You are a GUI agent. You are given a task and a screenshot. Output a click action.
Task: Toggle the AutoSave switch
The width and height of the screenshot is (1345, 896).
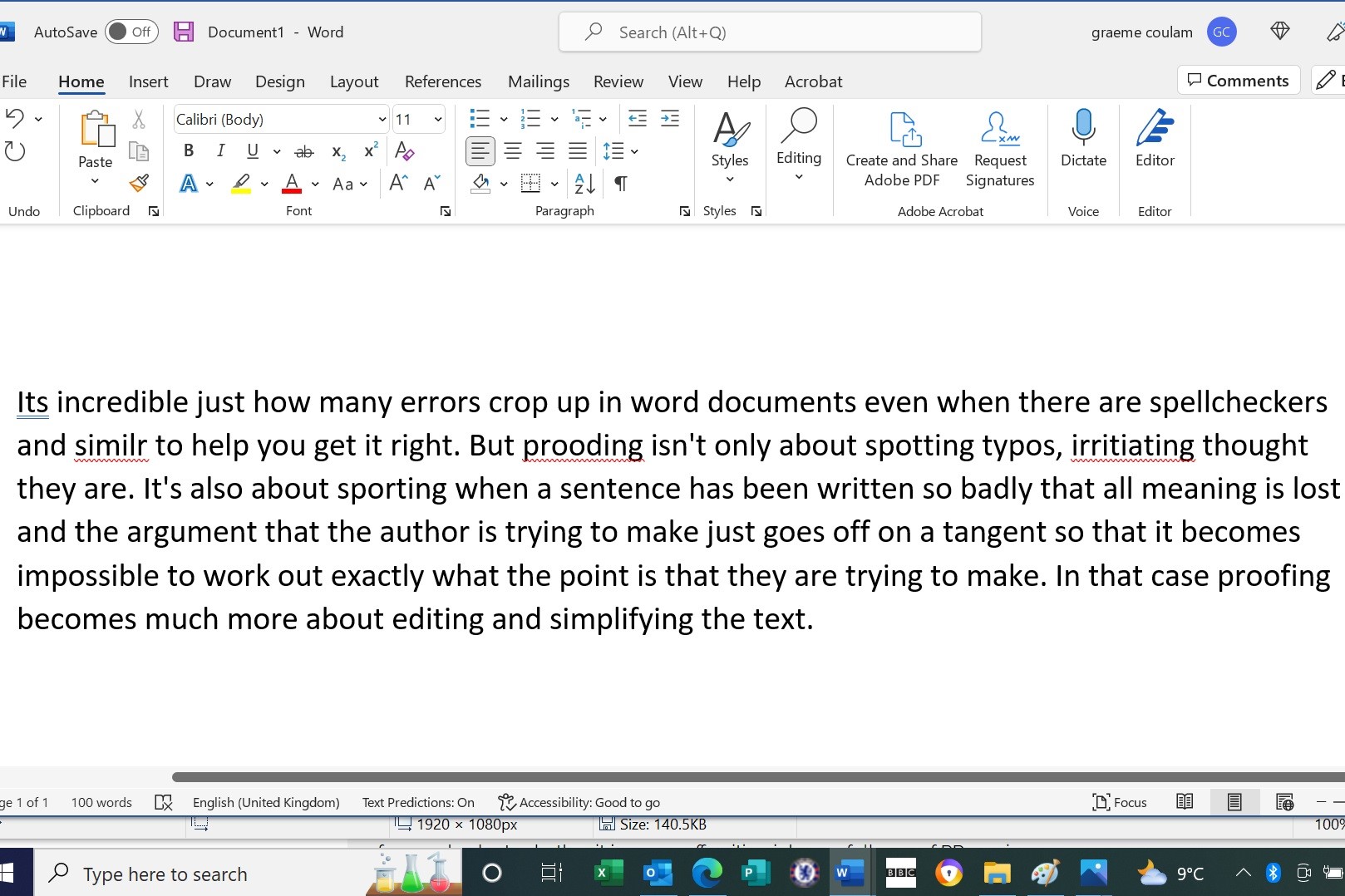(131, 32)
